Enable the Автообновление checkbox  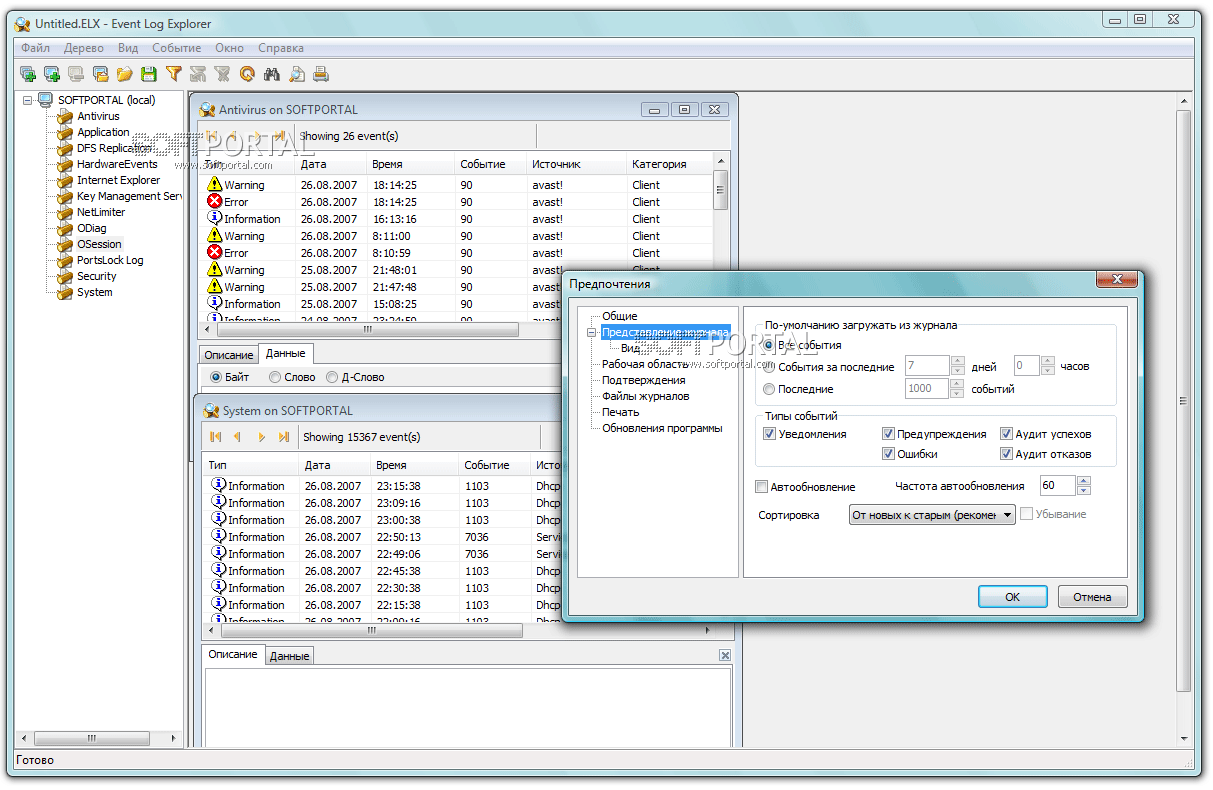pos(762,487)
